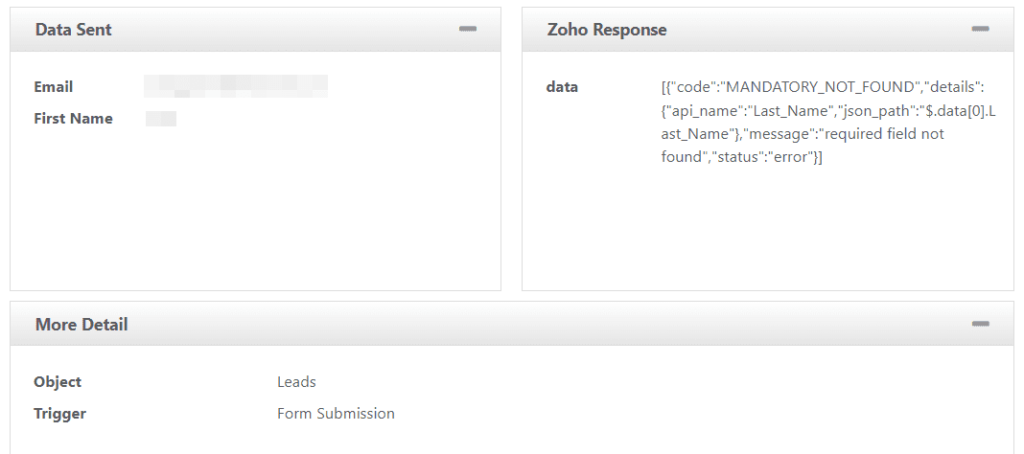Collapse the More Detail panel

pyautogui.click(x=980, y=324)
